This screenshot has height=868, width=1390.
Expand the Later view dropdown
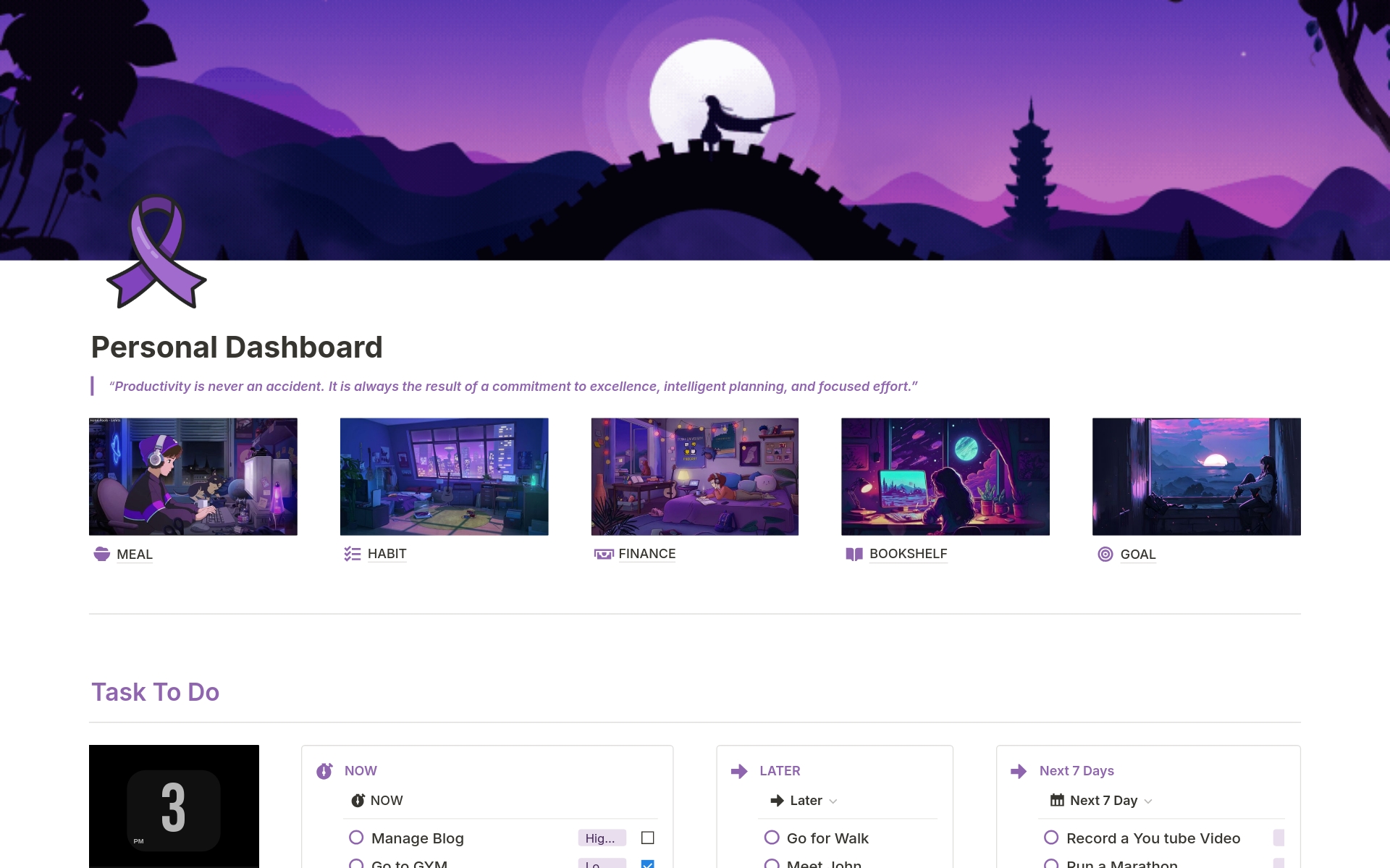coord(833,801)
